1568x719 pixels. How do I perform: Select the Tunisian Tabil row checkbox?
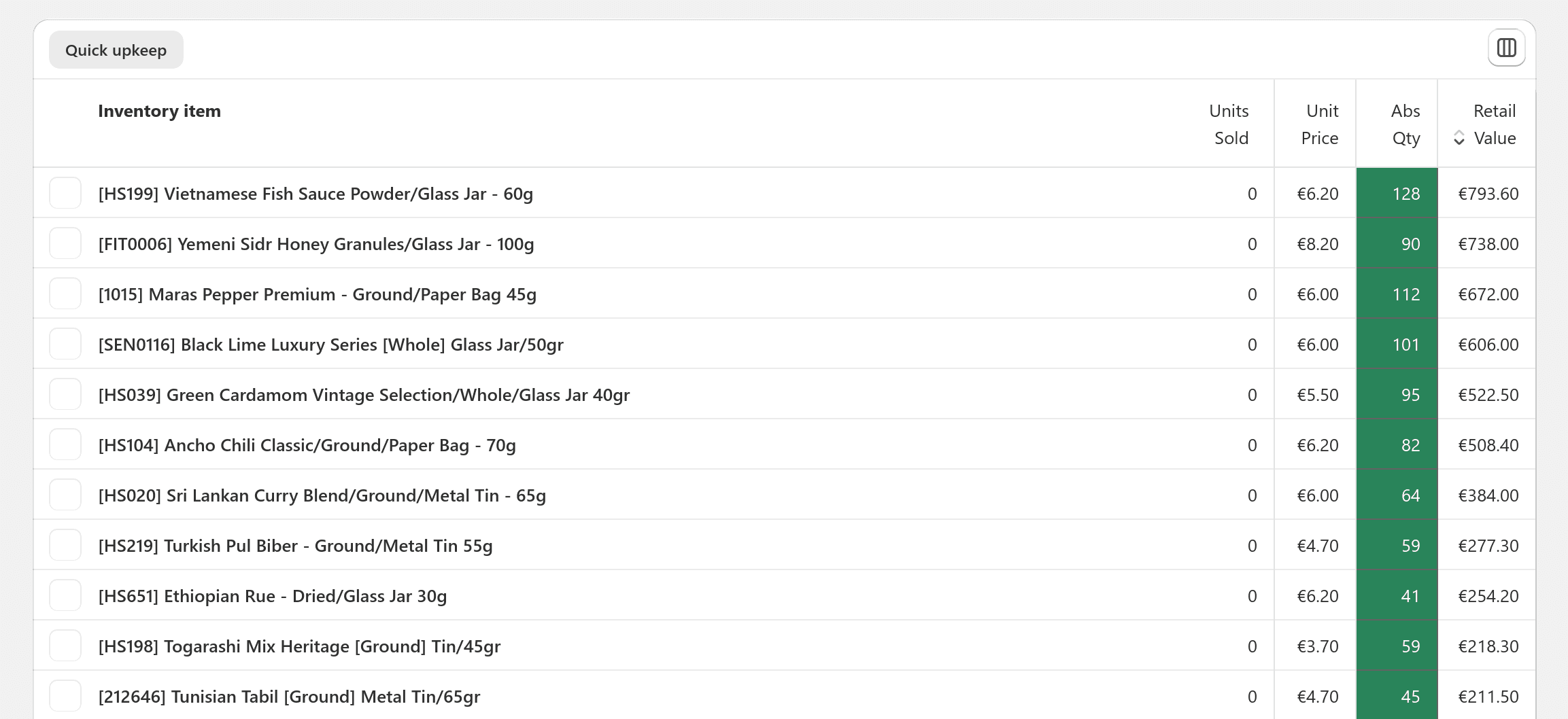coord(65,696)
